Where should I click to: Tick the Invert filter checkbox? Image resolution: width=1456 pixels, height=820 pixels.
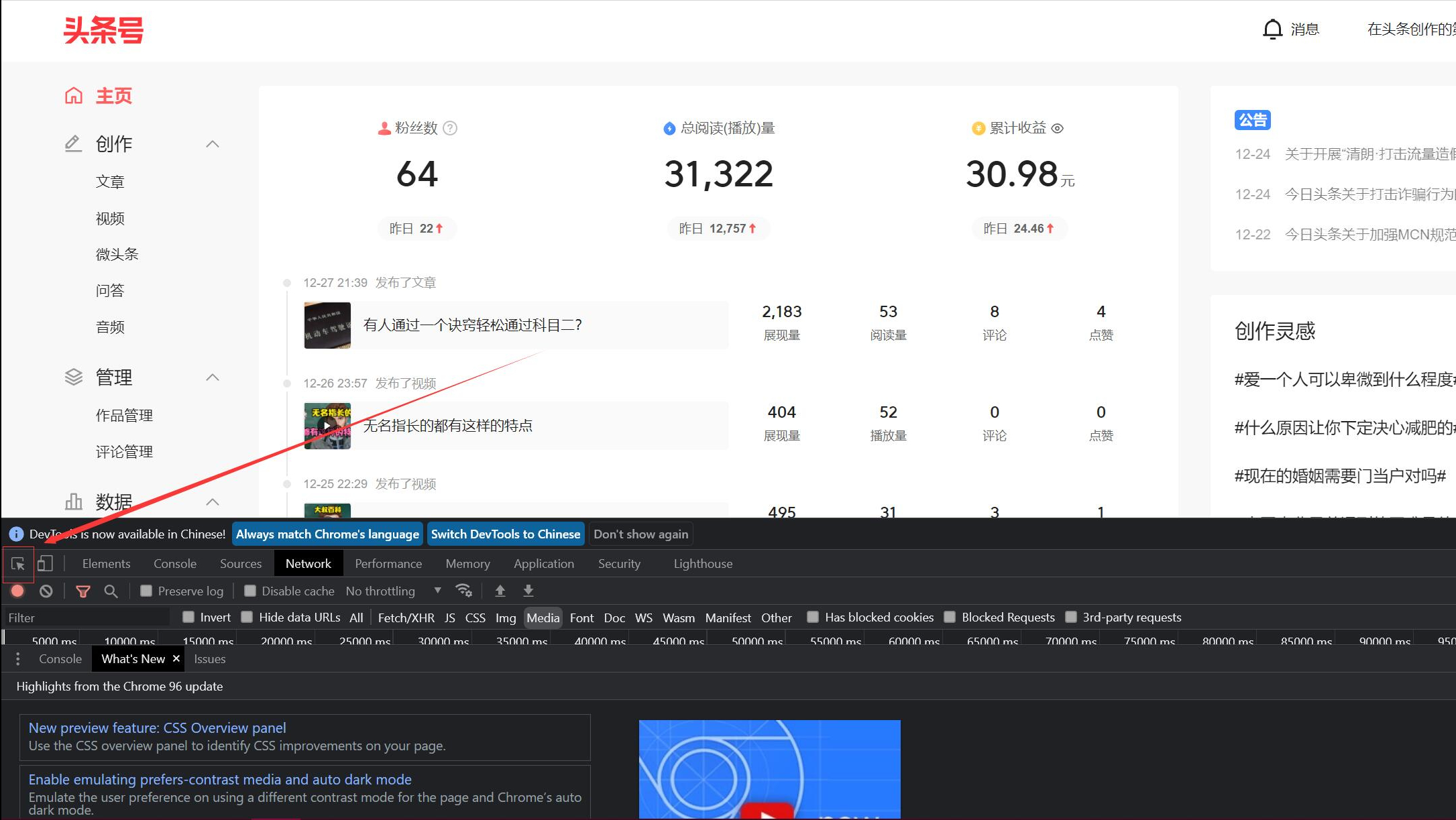[188, 617]
